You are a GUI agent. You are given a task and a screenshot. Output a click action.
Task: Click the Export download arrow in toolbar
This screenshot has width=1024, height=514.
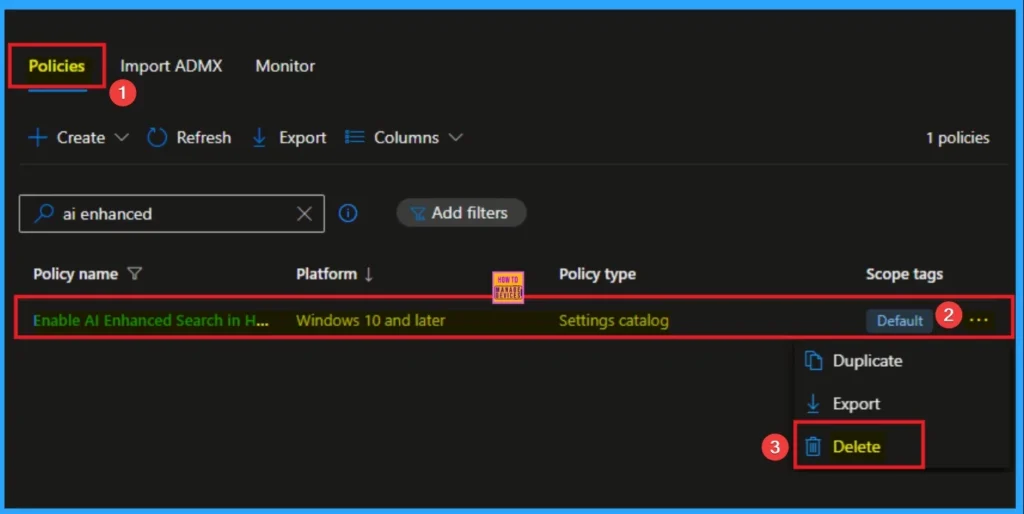[259, 138]
